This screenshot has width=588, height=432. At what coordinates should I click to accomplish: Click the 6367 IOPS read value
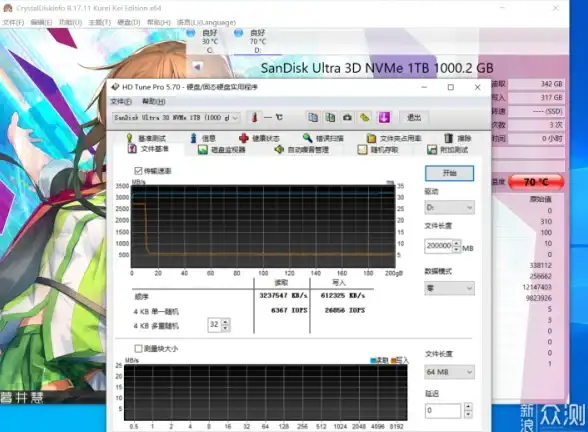pyautogui.click(x=289, y=310)
